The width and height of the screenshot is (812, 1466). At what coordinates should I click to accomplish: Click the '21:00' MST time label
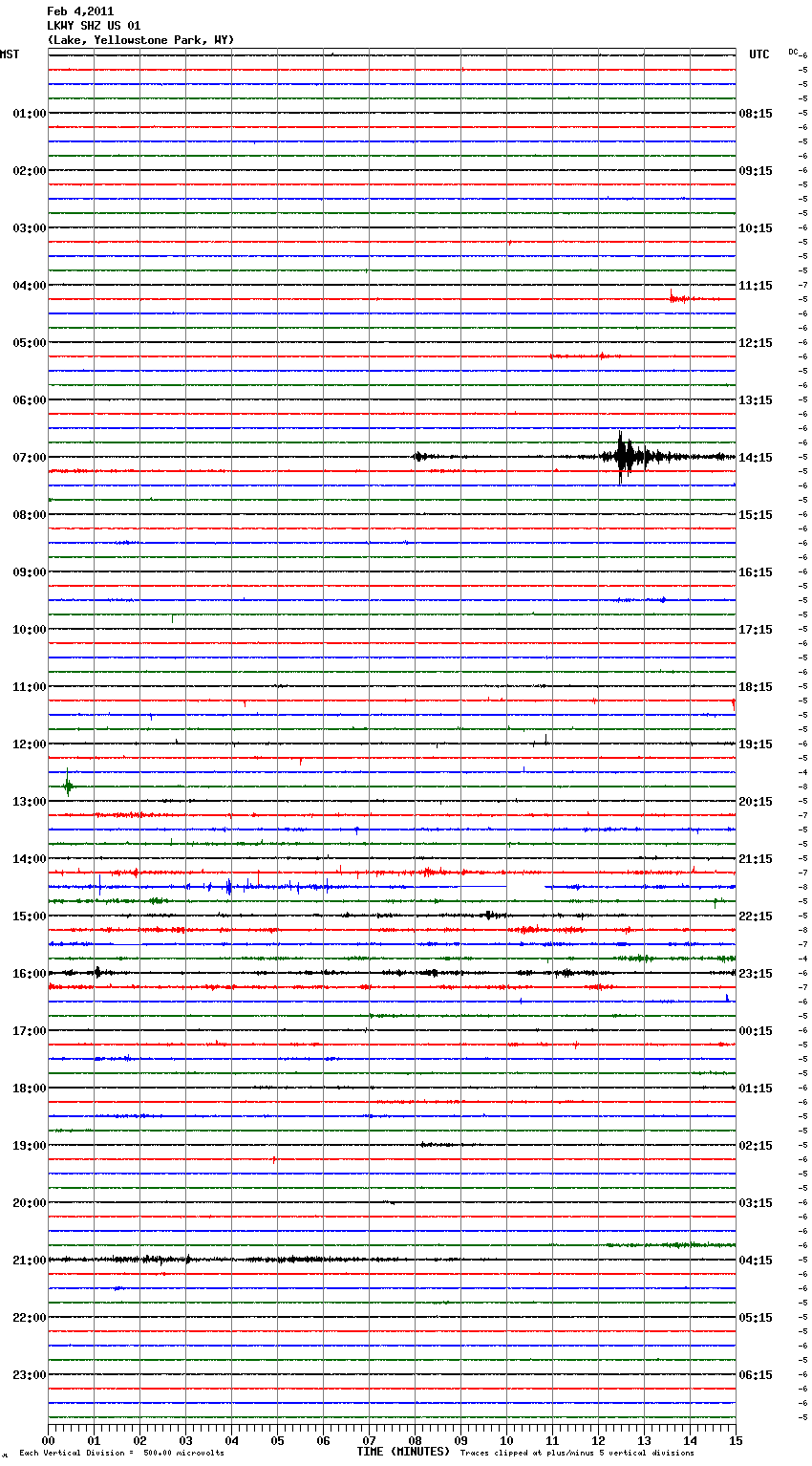29,1261
